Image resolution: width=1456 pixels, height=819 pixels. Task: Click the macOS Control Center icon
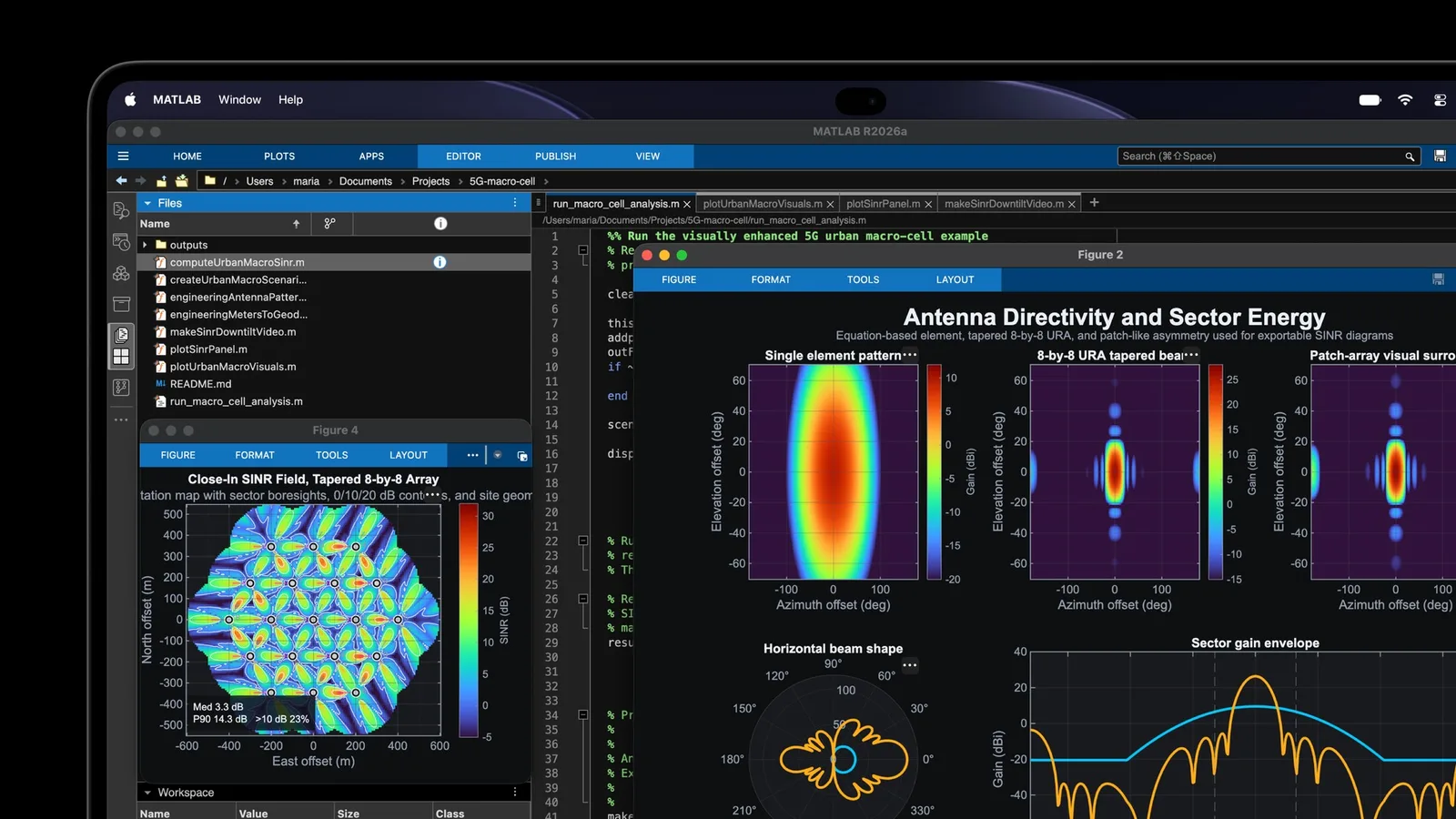1440,100
